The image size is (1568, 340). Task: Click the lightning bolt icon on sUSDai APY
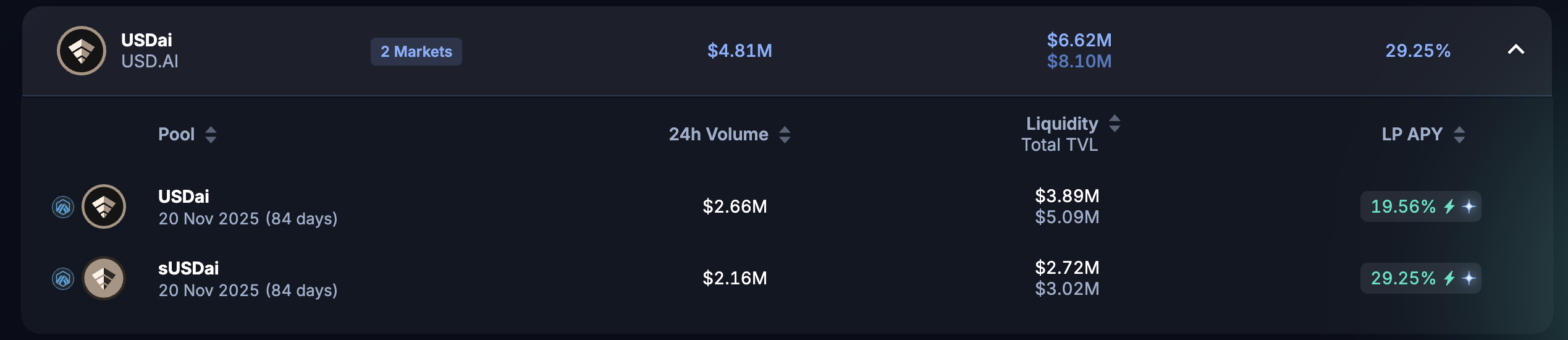point(1449,278)
